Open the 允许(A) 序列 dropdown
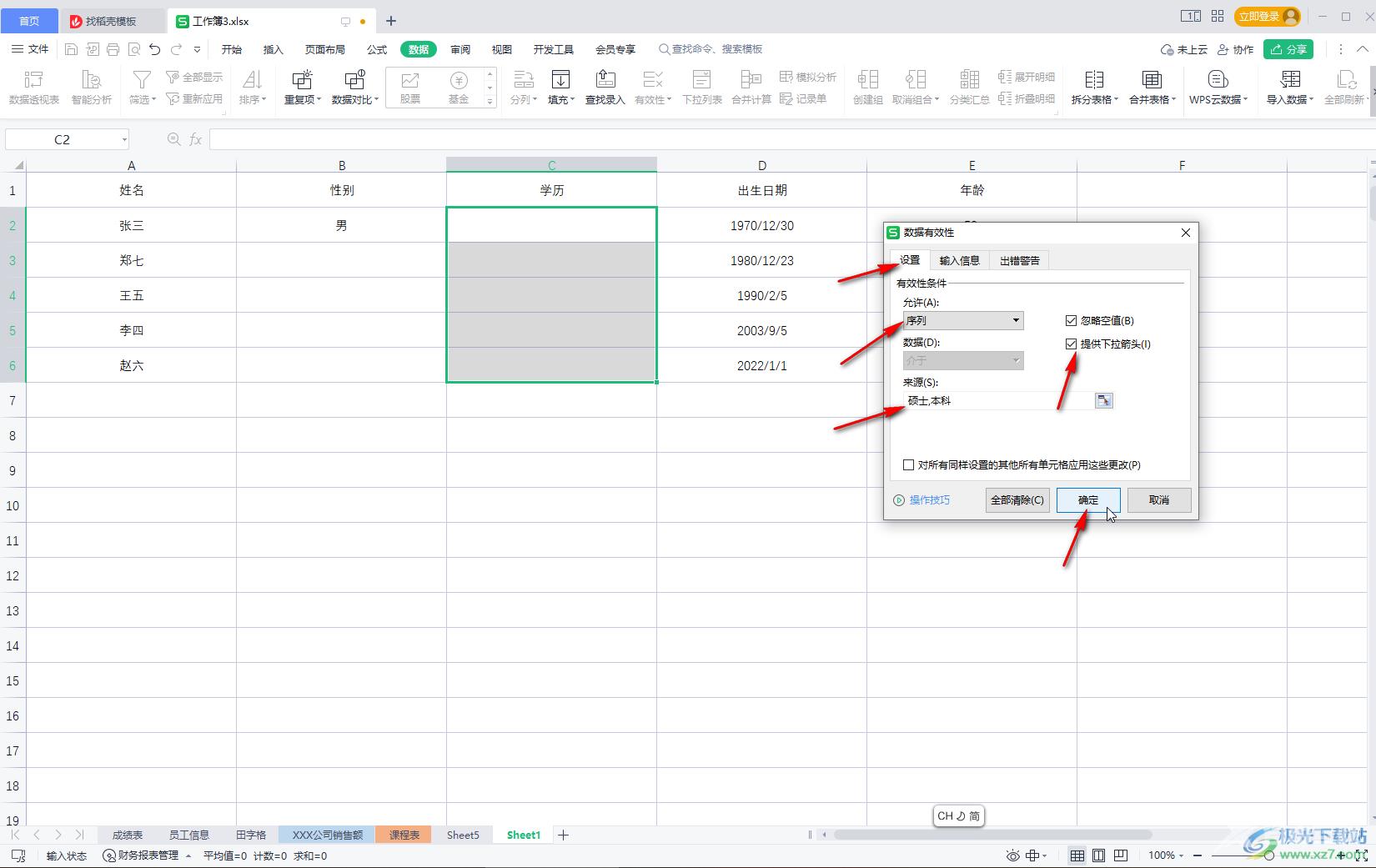Screen dimensions: 1376x868 pyautogui.click(x=963, y=320)
